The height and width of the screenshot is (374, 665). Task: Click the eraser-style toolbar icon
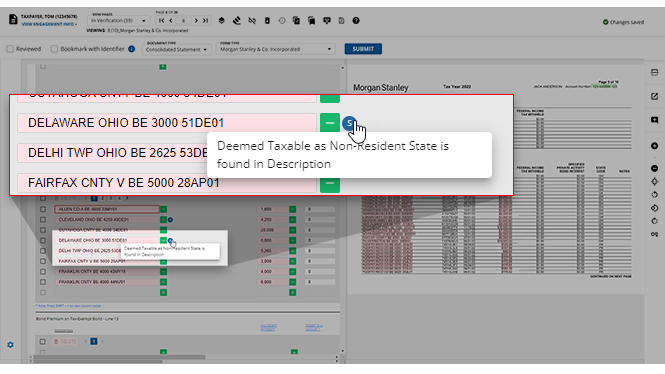tap(237, 20)
